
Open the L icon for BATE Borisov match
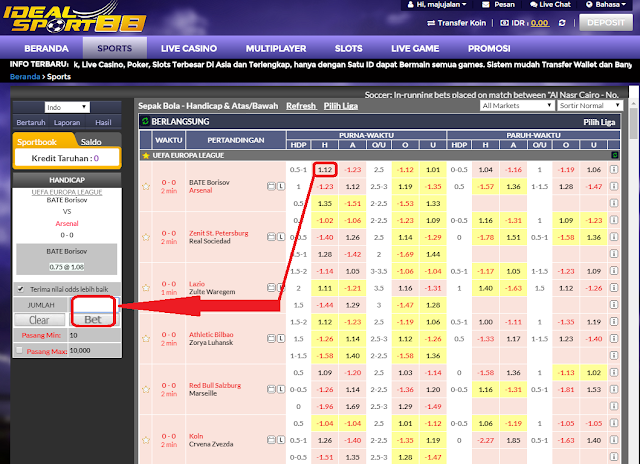(281, 186)
